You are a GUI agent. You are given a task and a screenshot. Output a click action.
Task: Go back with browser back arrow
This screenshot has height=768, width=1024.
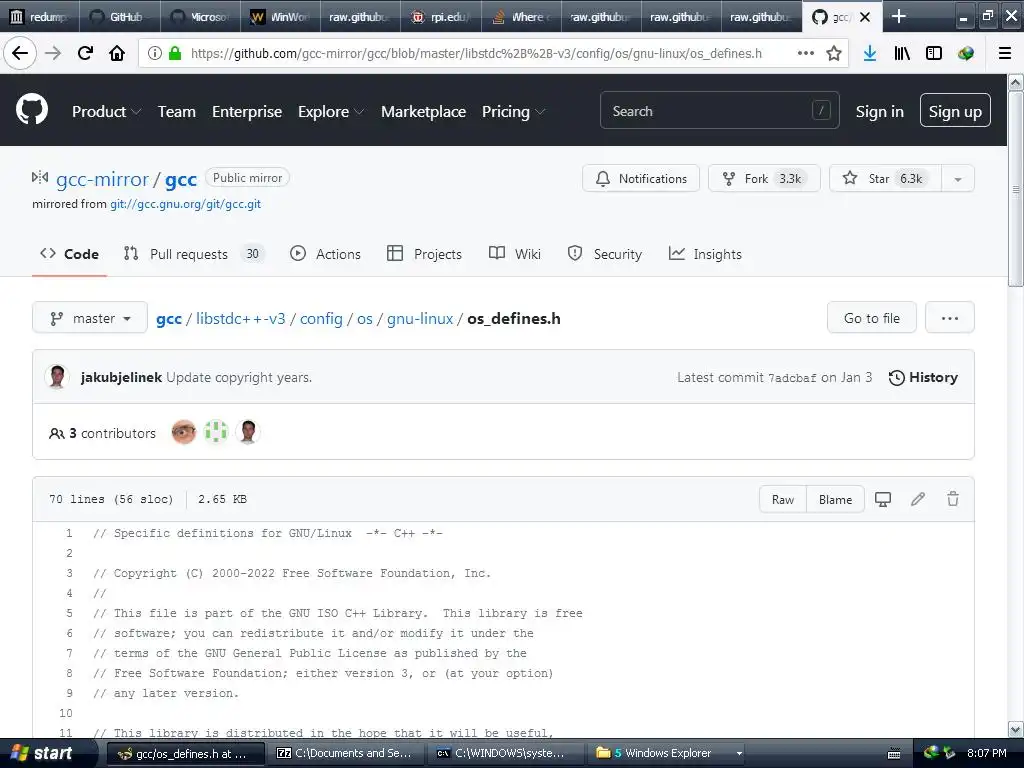[20, 53]
